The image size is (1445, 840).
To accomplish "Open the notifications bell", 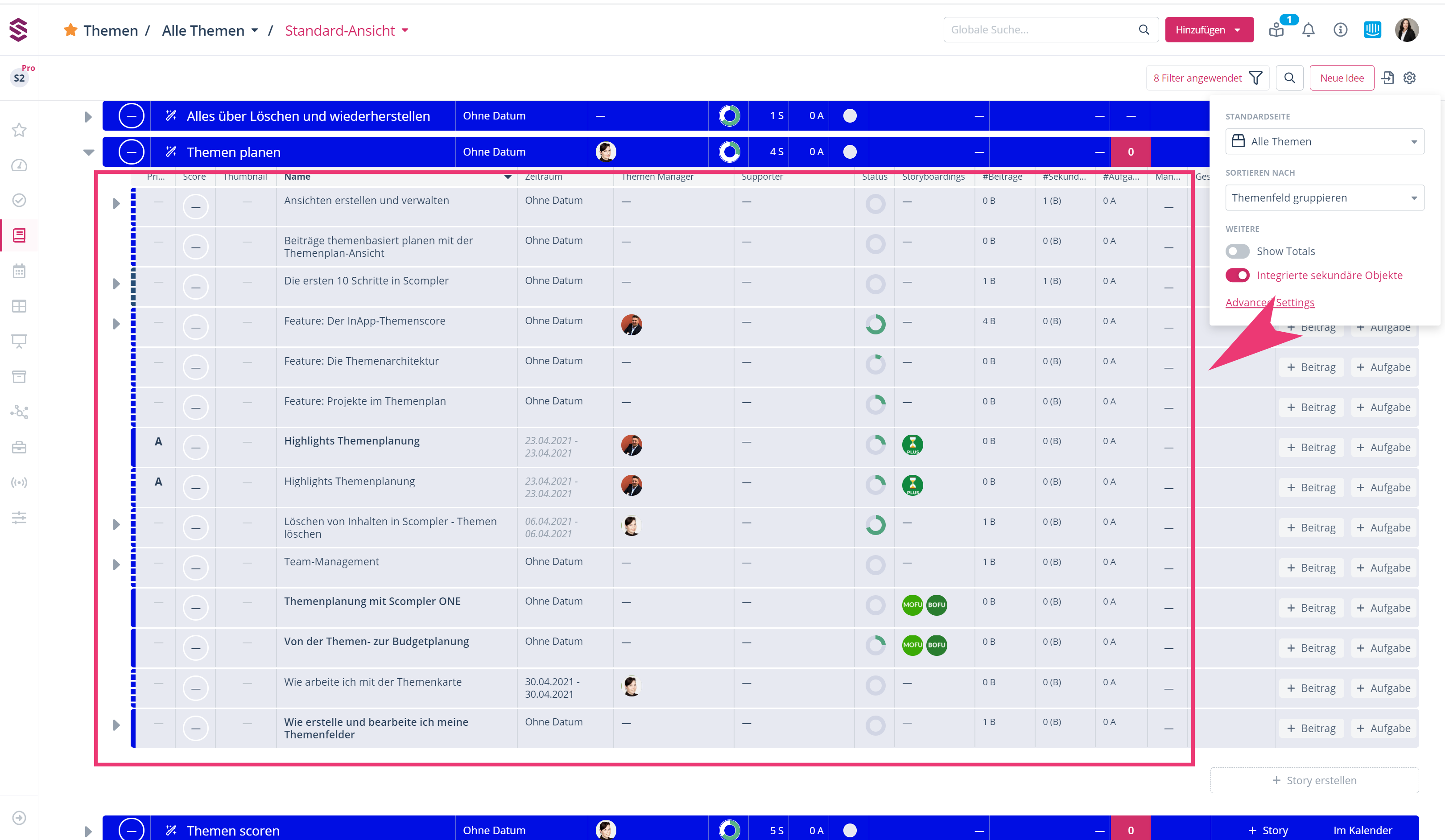I will [1308, 30].
